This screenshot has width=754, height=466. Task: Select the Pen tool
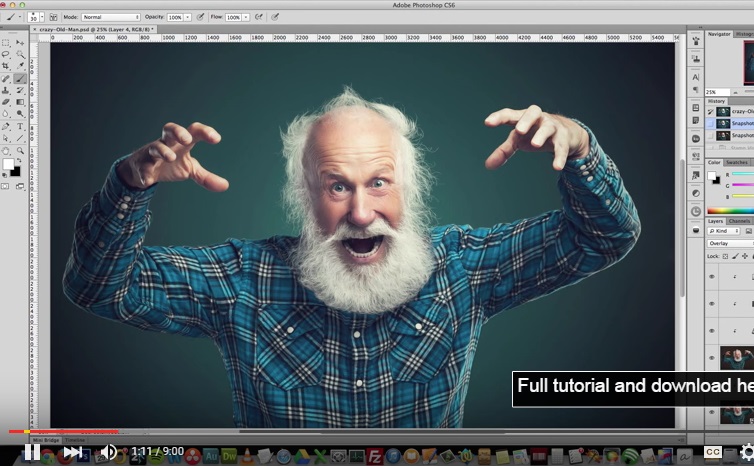tap(6, 126)
